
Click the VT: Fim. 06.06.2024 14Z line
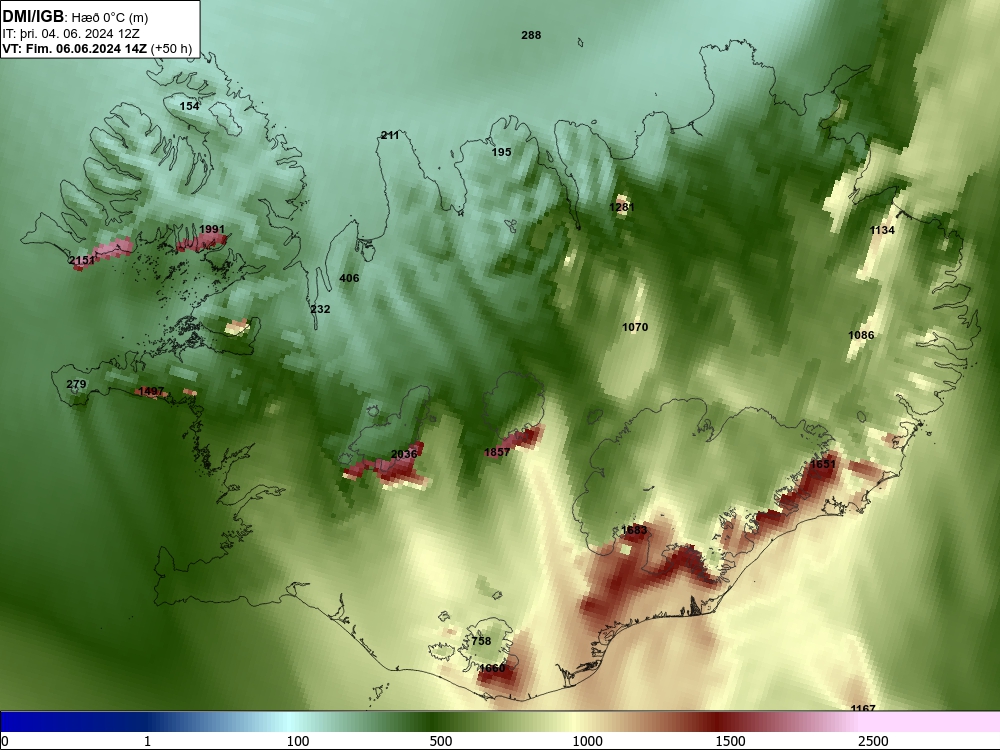point(97,48)
